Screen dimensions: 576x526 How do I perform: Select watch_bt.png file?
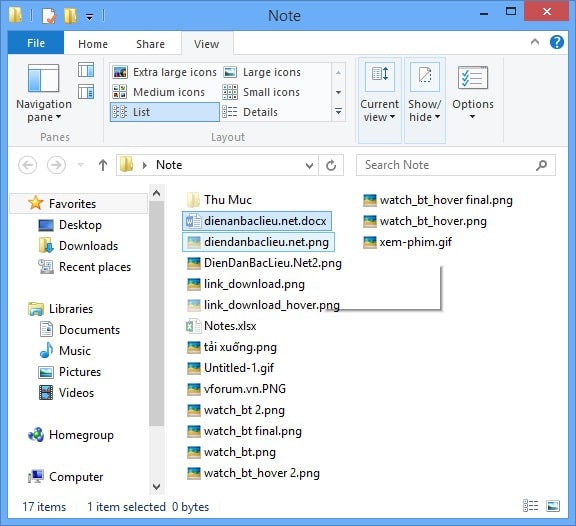click(x=231, y=452)
